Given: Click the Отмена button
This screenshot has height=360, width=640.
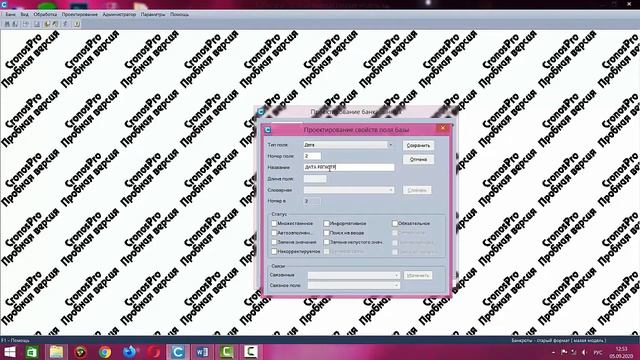Looking at the screenshot, I should (x=418, y=160).
